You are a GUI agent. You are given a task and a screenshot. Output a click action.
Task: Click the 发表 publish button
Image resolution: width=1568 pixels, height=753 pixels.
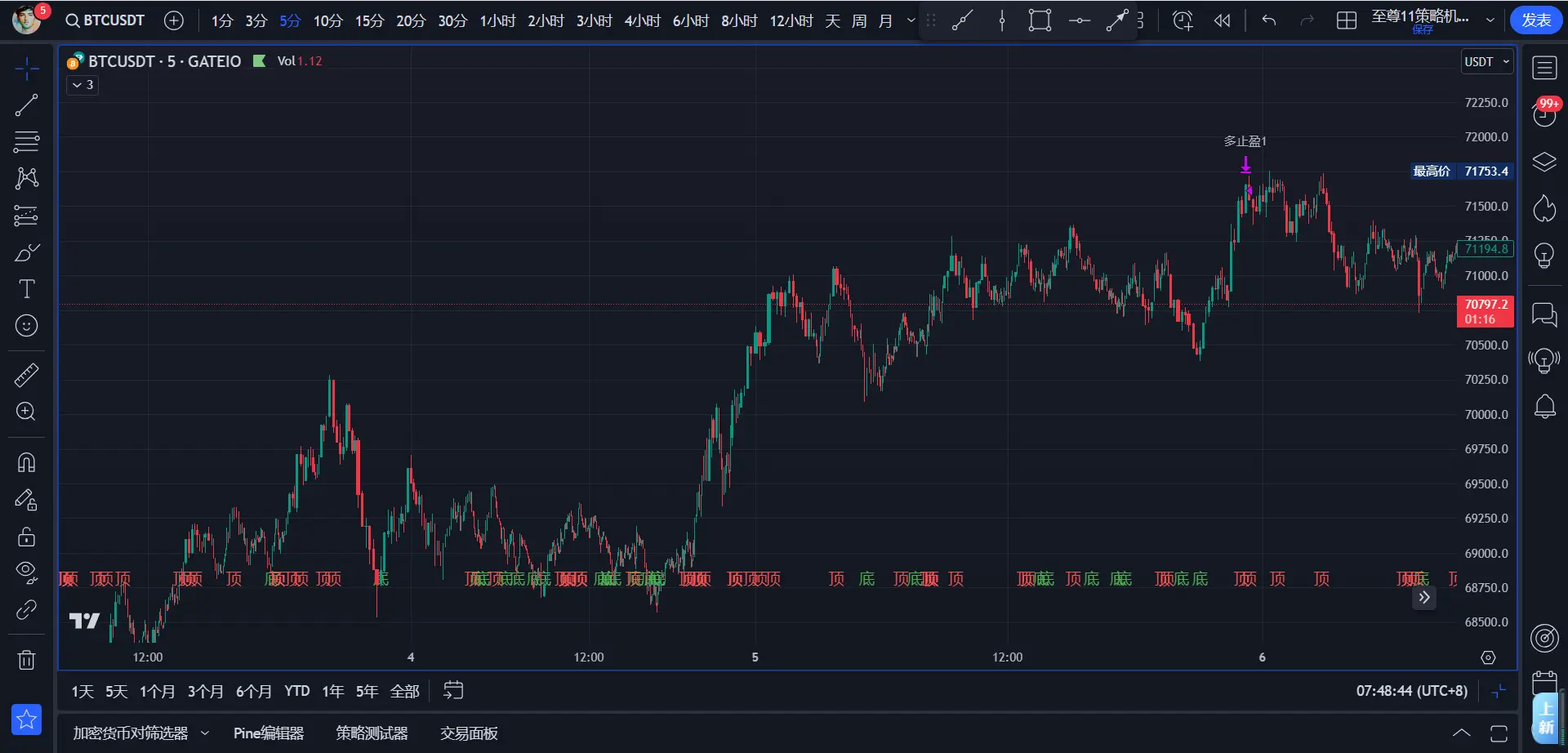tap(1536, 20)
